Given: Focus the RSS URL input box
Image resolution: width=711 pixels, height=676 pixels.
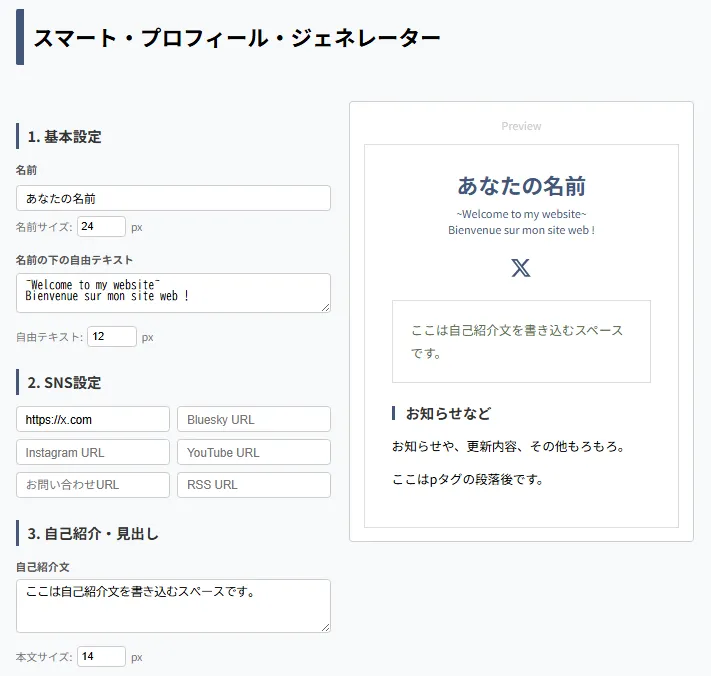Looking at the screenshot, I should (254, 485).
